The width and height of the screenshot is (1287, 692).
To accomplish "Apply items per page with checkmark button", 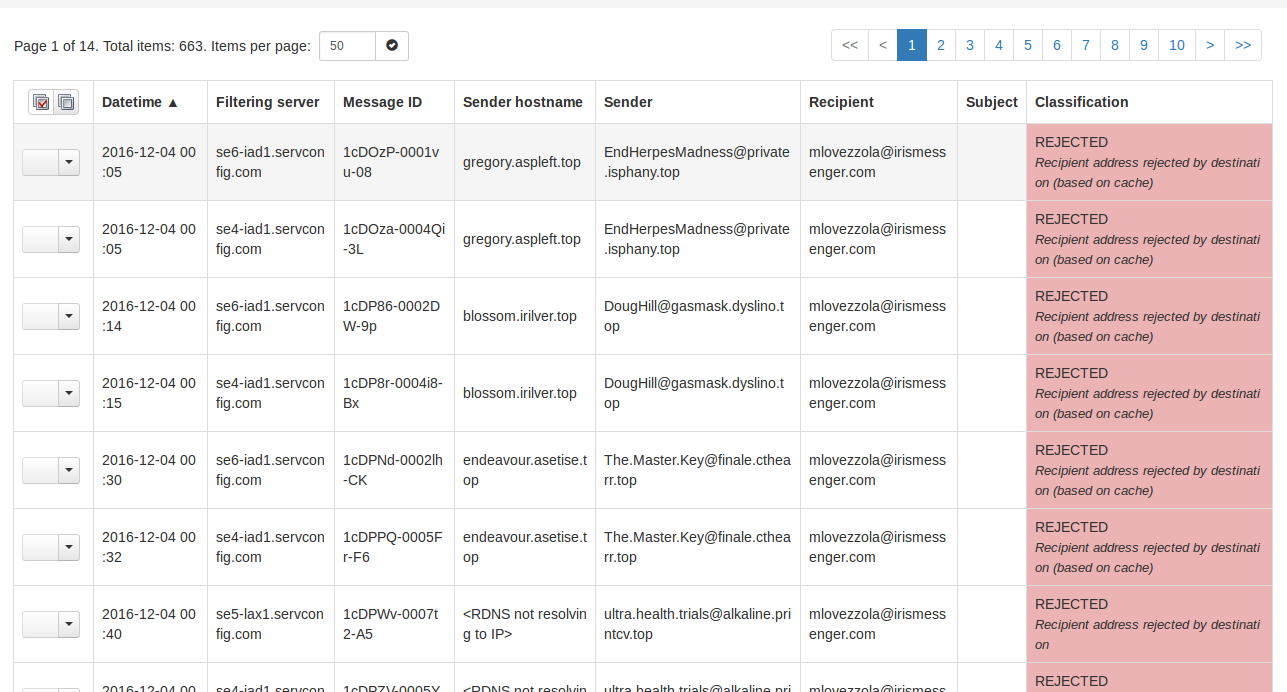I will point(392,46).
